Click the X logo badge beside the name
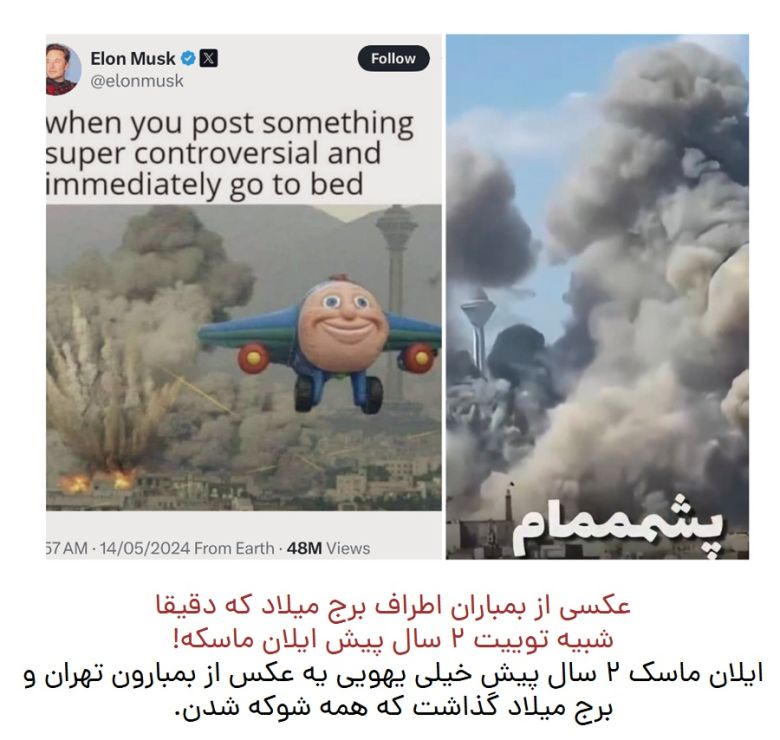The image size is (780, 740). [x=208, y=58]
